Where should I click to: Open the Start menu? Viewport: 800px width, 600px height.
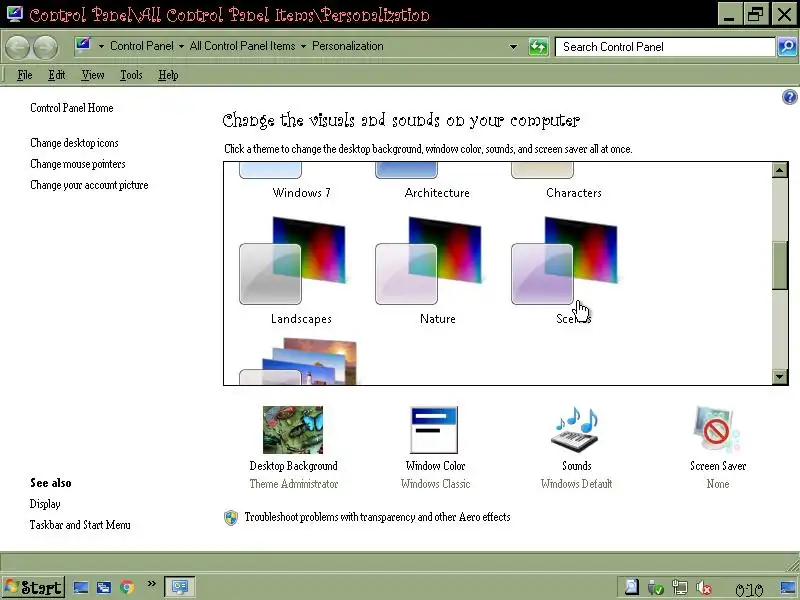[x=34, y=587]
